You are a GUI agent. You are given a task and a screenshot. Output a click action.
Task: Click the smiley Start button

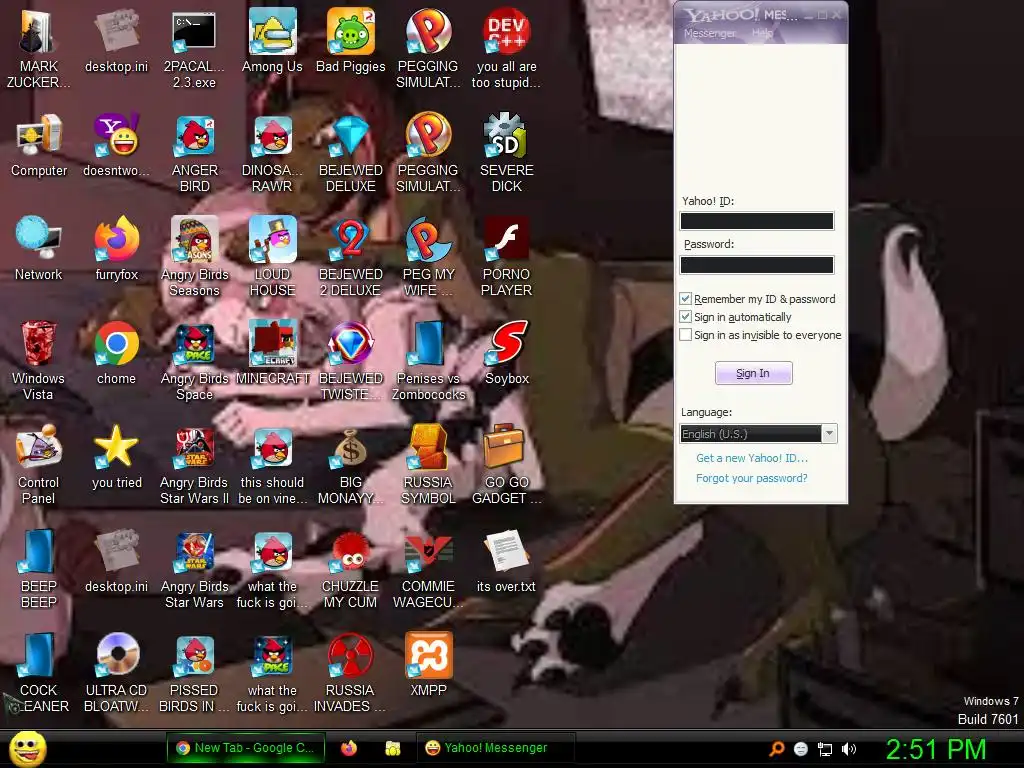[x=28, y=748]
